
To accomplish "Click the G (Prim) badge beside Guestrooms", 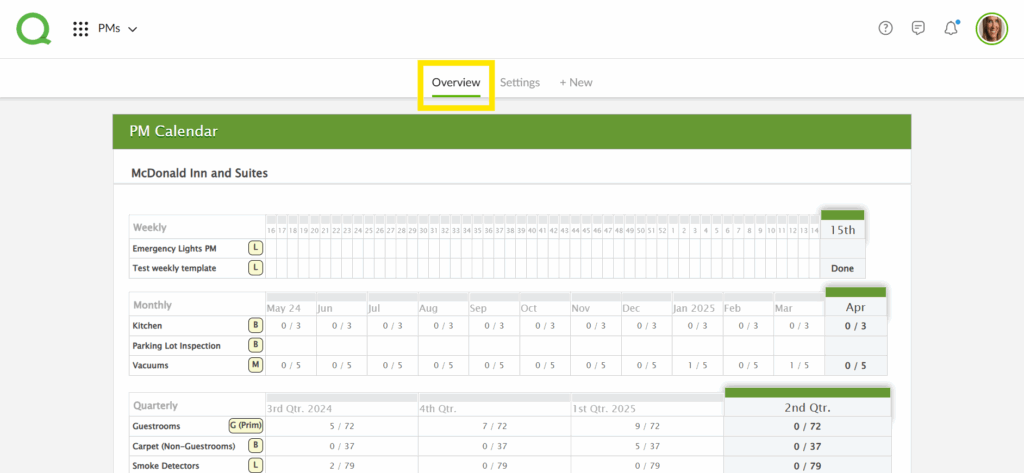I will tap(245, 425).
